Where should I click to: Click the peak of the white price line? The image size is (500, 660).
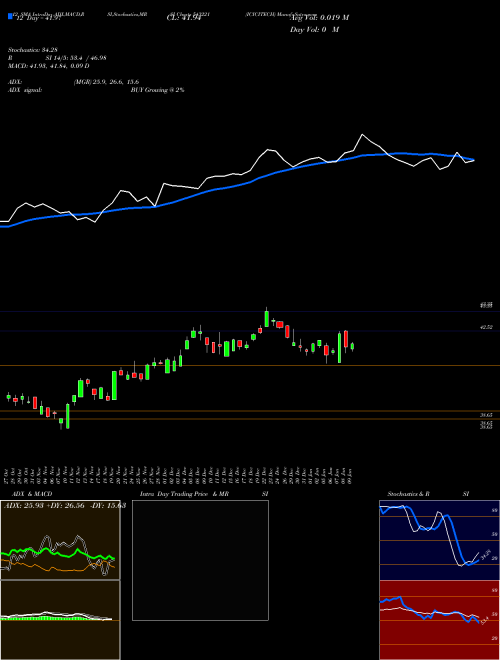362,135
